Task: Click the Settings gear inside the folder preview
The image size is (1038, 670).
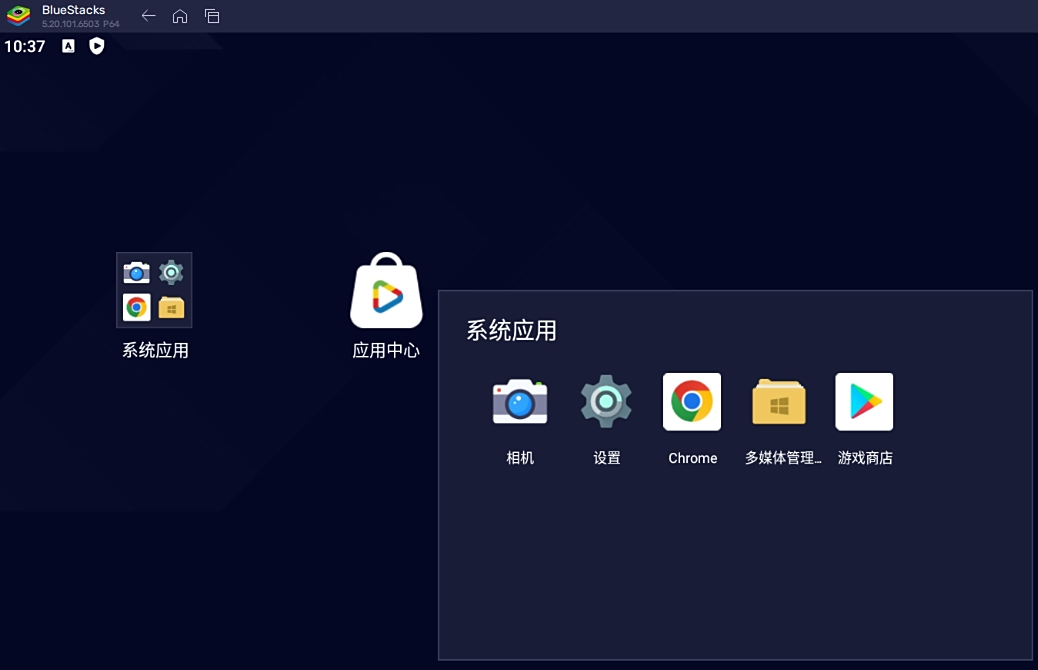Action: click(170, 271)
